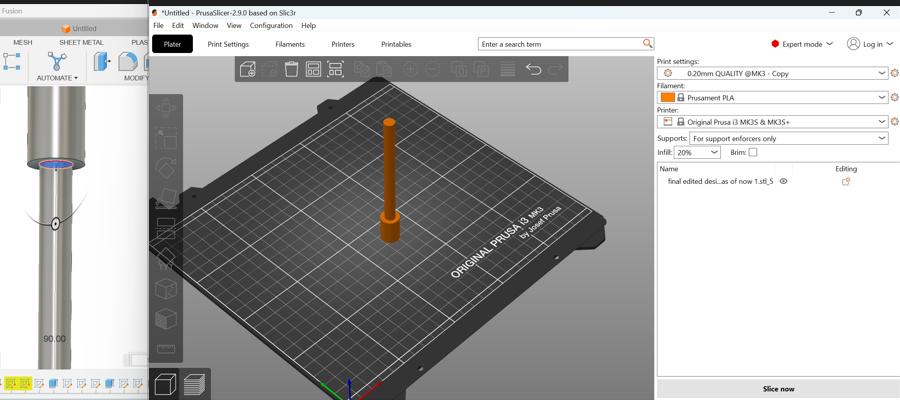Click the Arrange selection icon
The height and width of the screenshot is (400, 900).
(335, 69)
